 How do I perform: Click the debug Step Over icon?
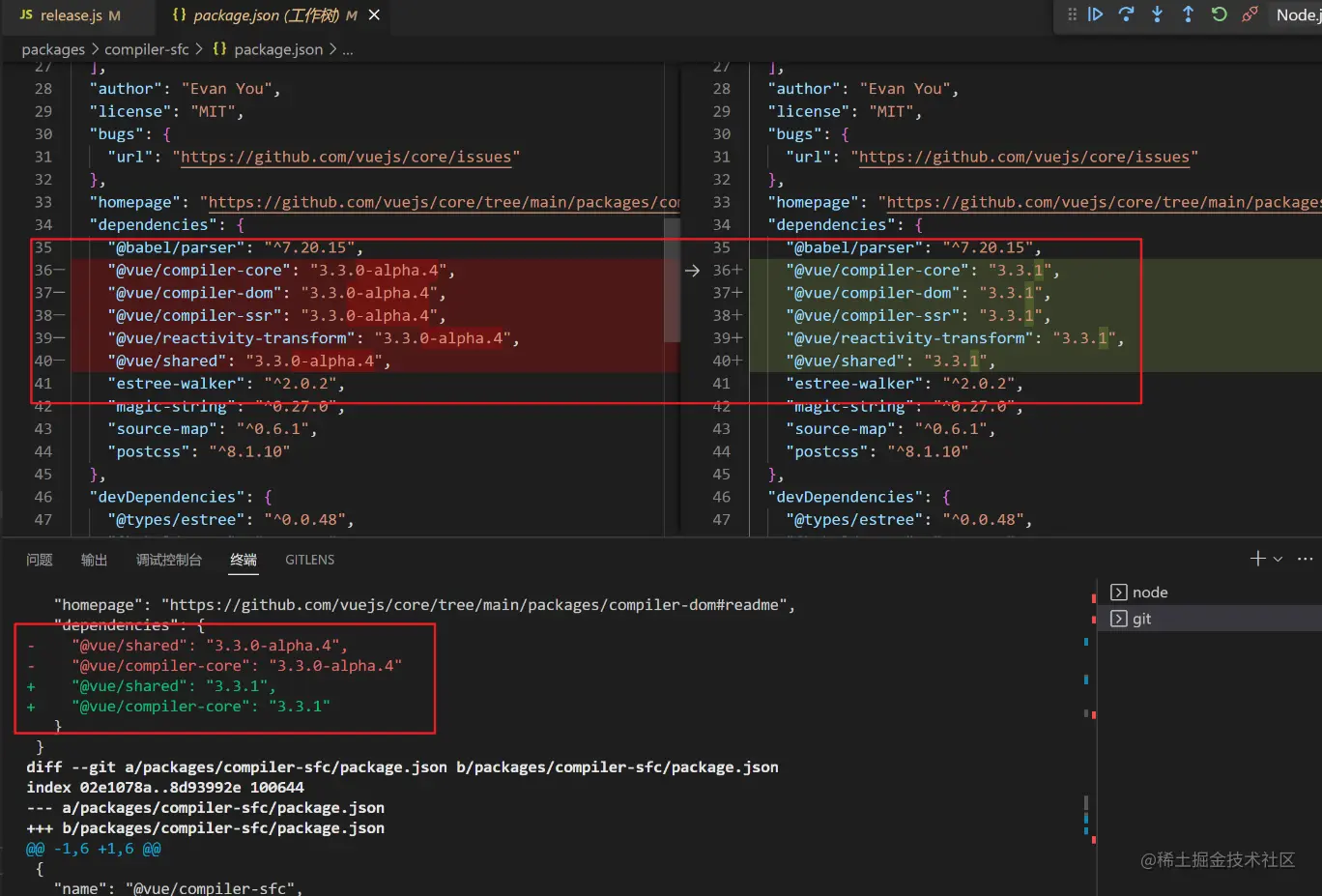pos(1126,14)
